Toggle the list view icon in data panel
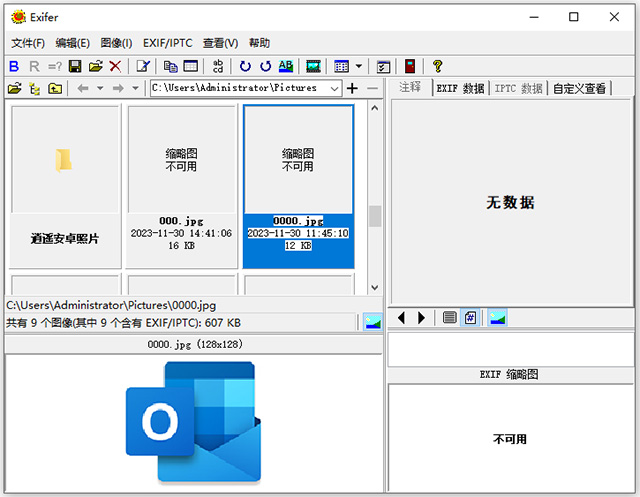This screenshot has width=640, height=497. (450, 317)
